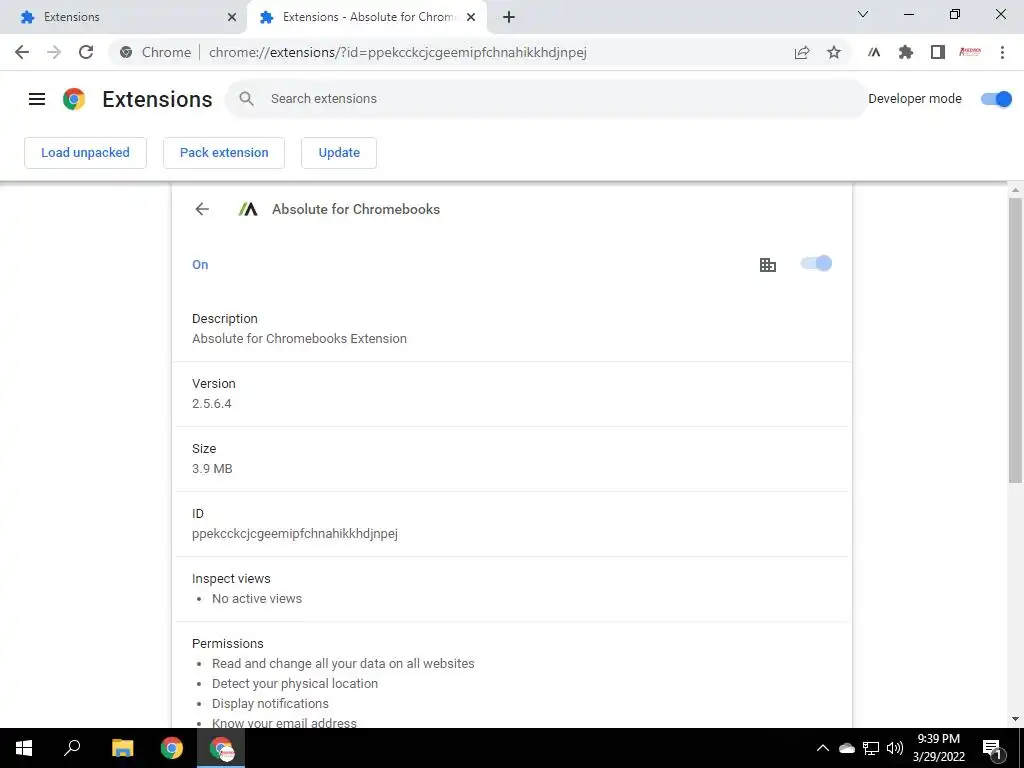1024x768 pixels.
Task: Click the address bar URL
Action: pos(398,52)
